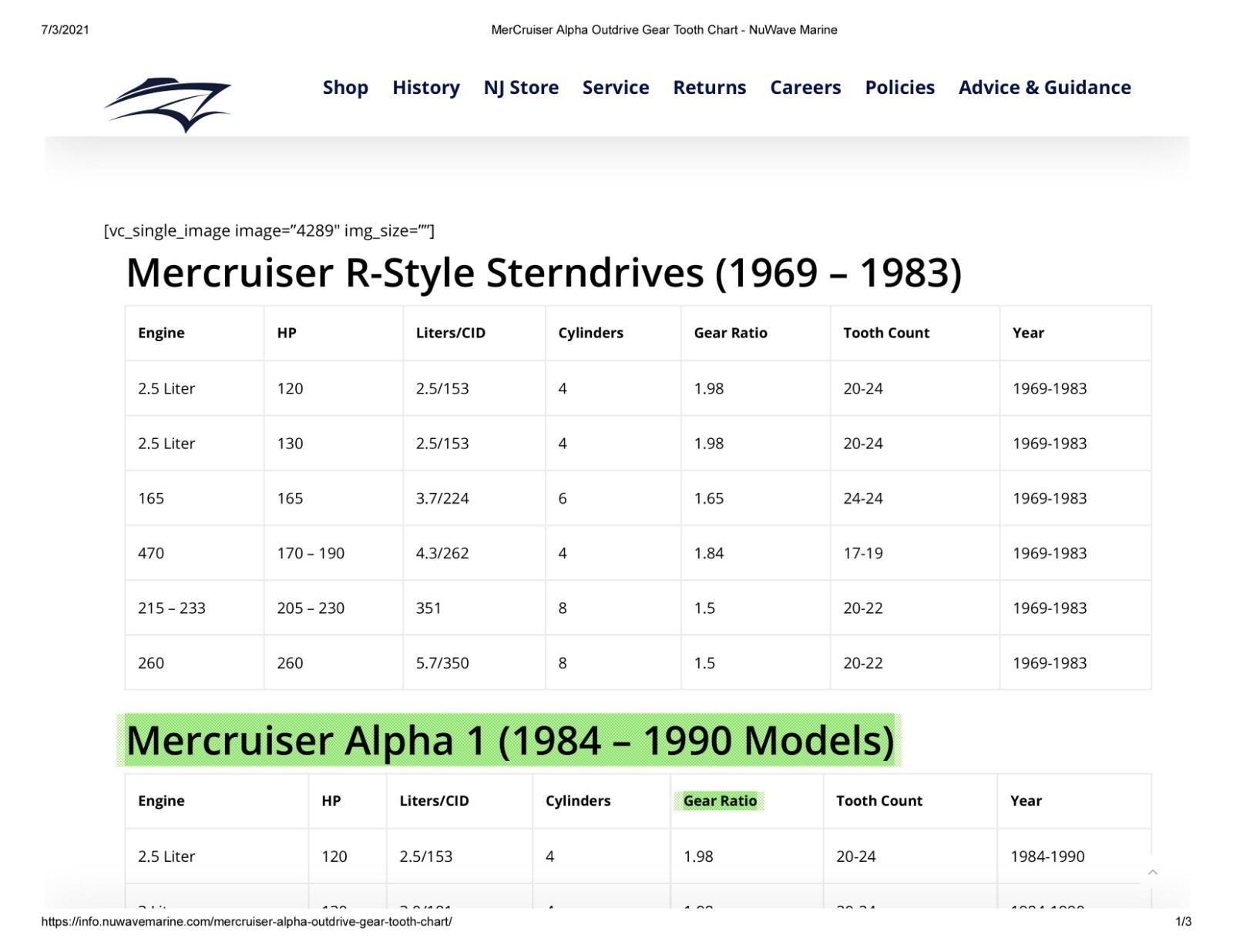Screen dimensions: 1233x952
Task: Open the History page
Action: pyautogui.click(x=425, y=88)
